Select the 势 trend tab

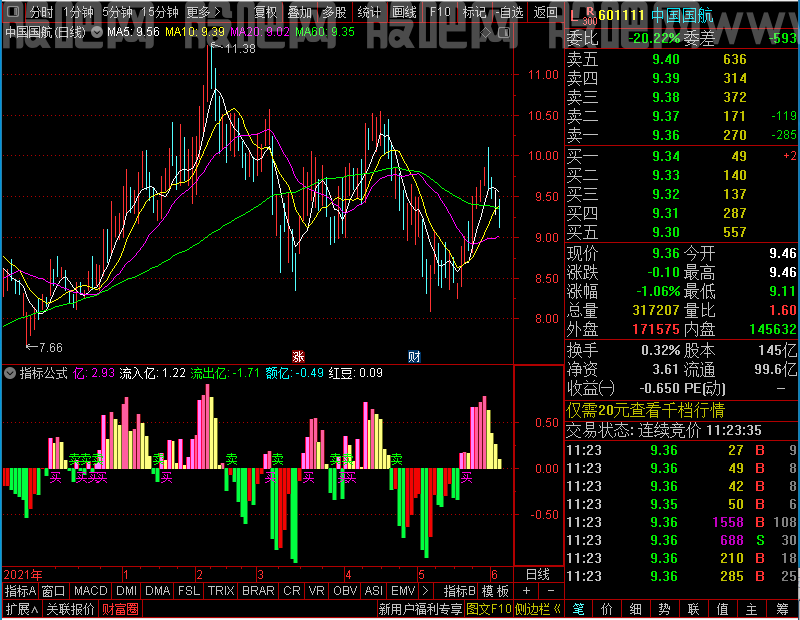click(664, 609)
